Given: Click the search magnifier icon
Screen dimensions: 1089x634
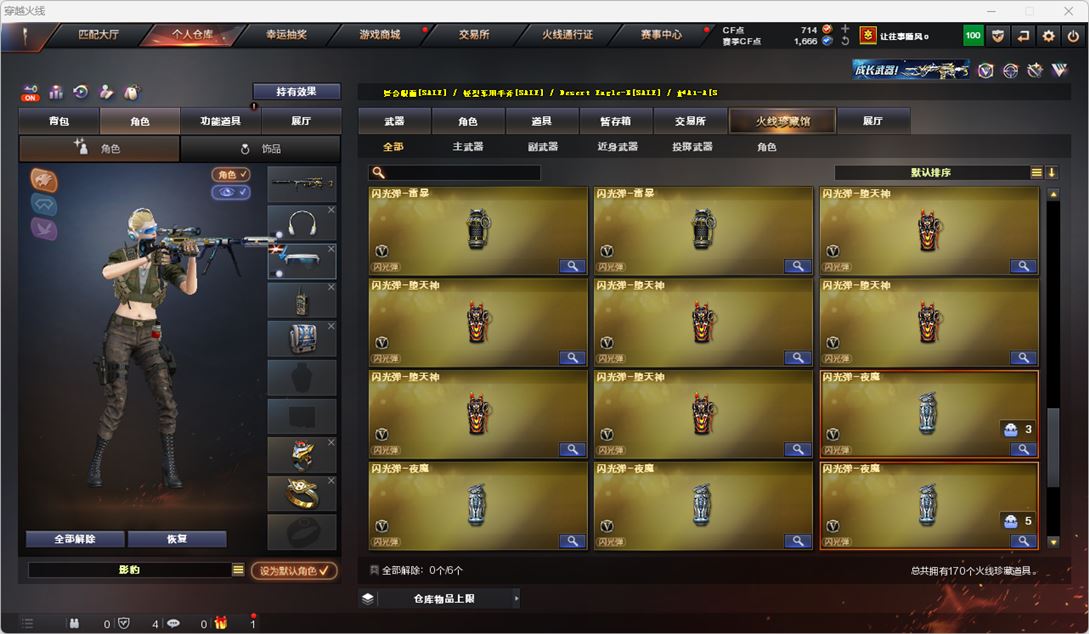Looking at the screenshot, I should pyautogui.click(x=379, y=172).
